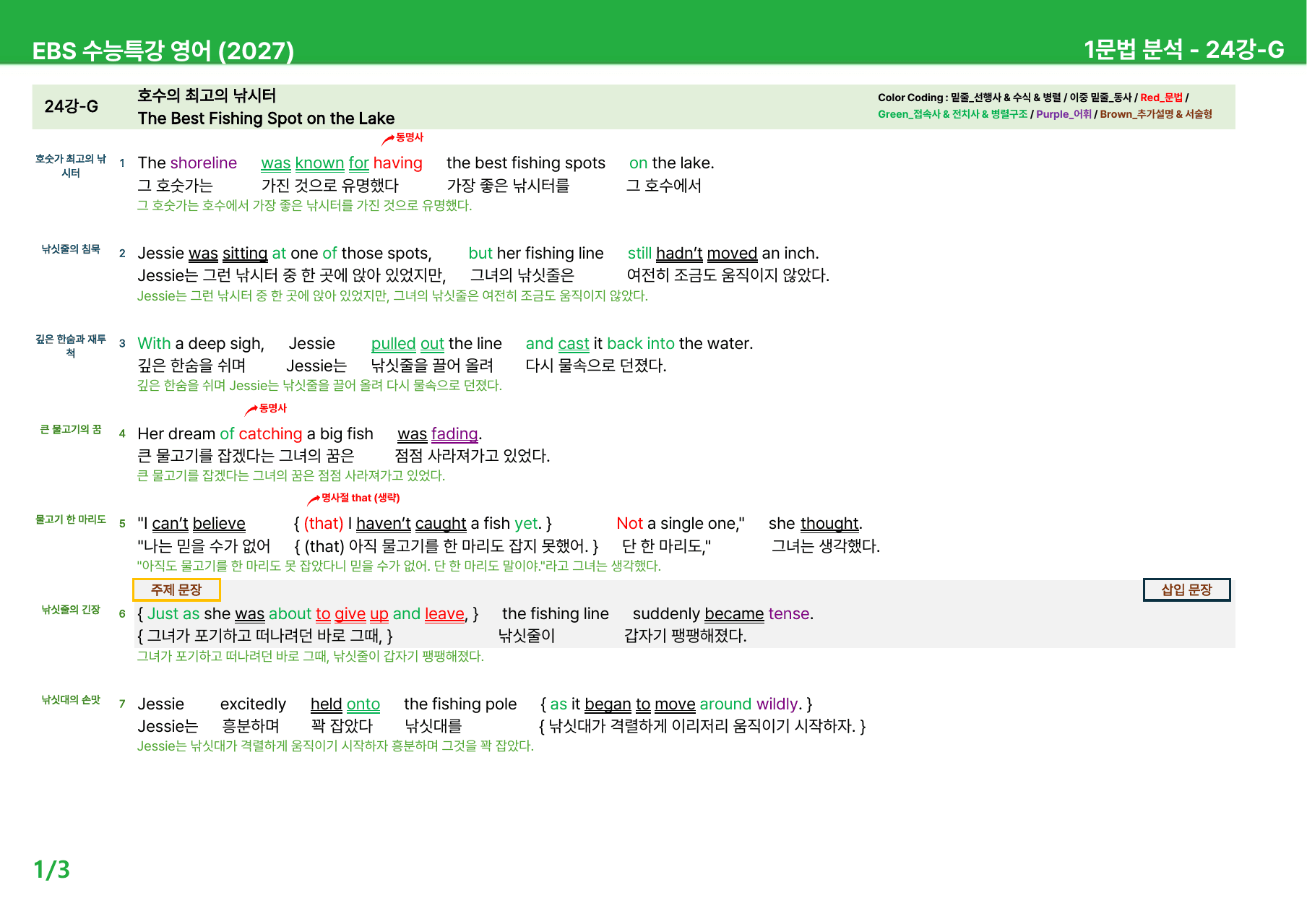Click the '주제 문장' label box
The image size is (1307, 924).
tap(176, 590)
